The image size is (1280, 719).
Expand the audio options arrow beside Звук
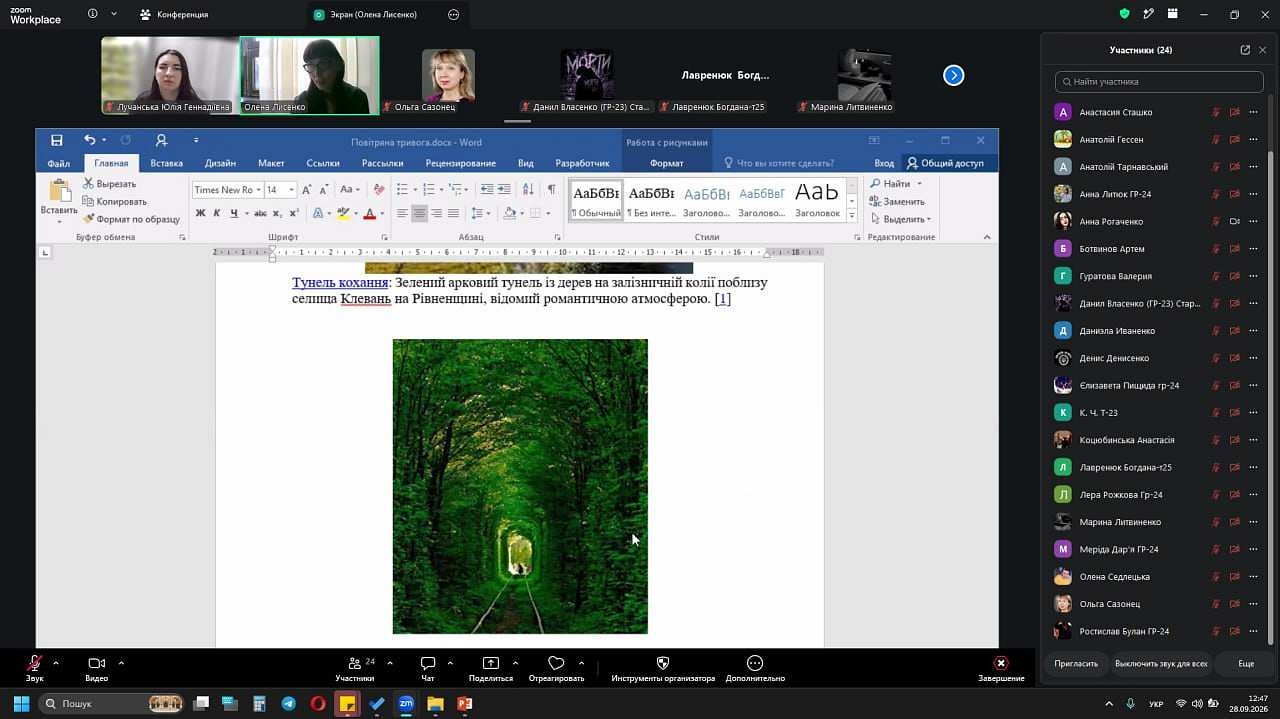pyautogui.click(x=56, y=662)
